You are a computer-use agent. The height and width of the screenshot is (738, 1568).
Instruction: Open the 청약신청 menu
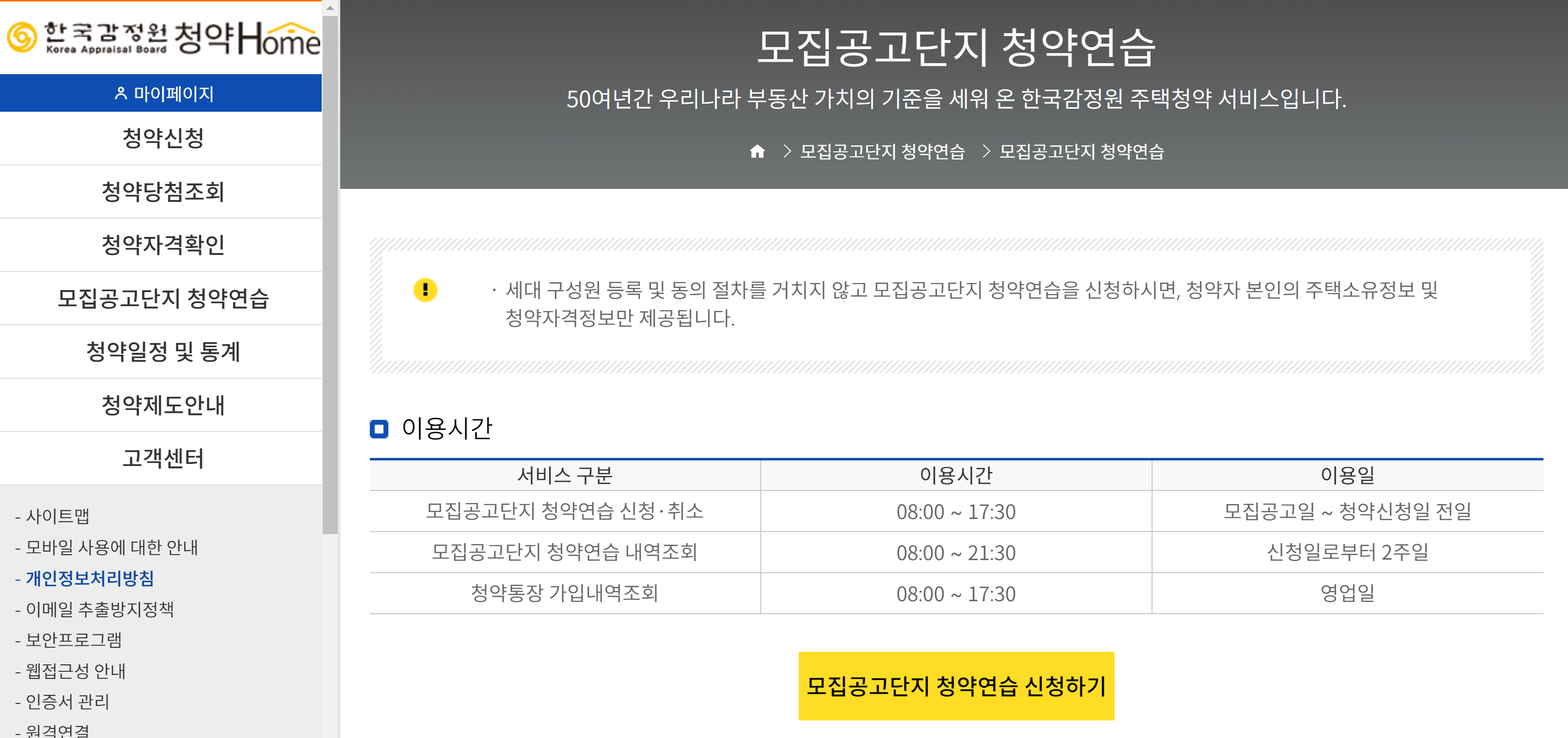pyautogui.click(x=162, y=138)
